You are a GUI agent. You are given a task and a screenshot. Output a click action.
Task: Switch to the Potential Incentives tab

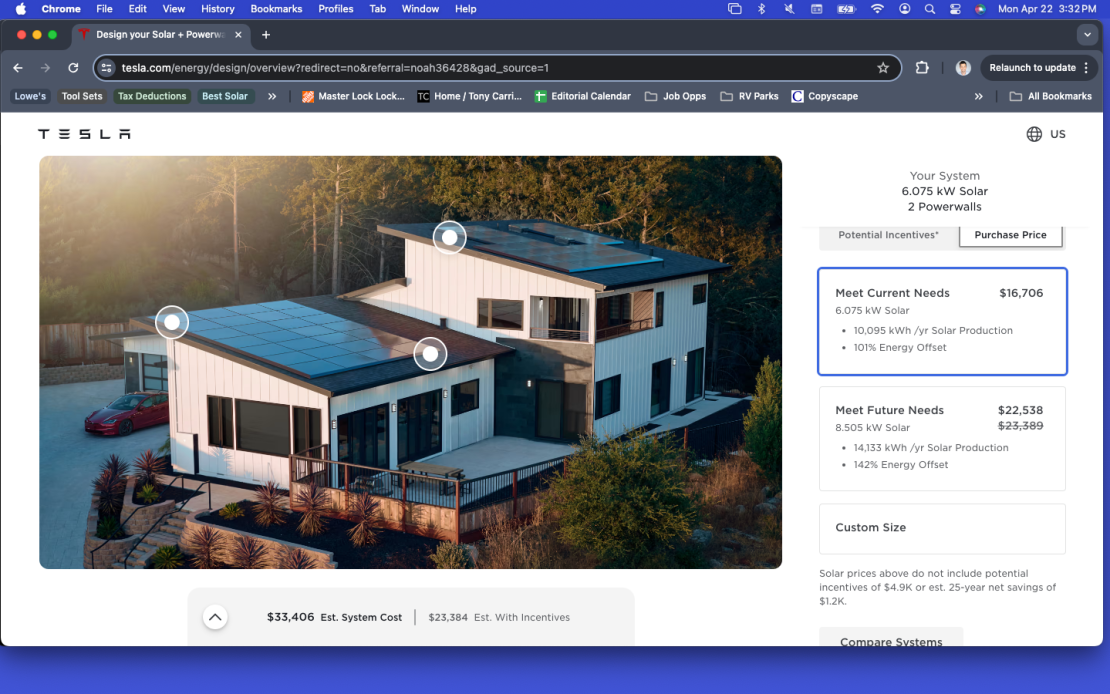click(x=888, y=235)
